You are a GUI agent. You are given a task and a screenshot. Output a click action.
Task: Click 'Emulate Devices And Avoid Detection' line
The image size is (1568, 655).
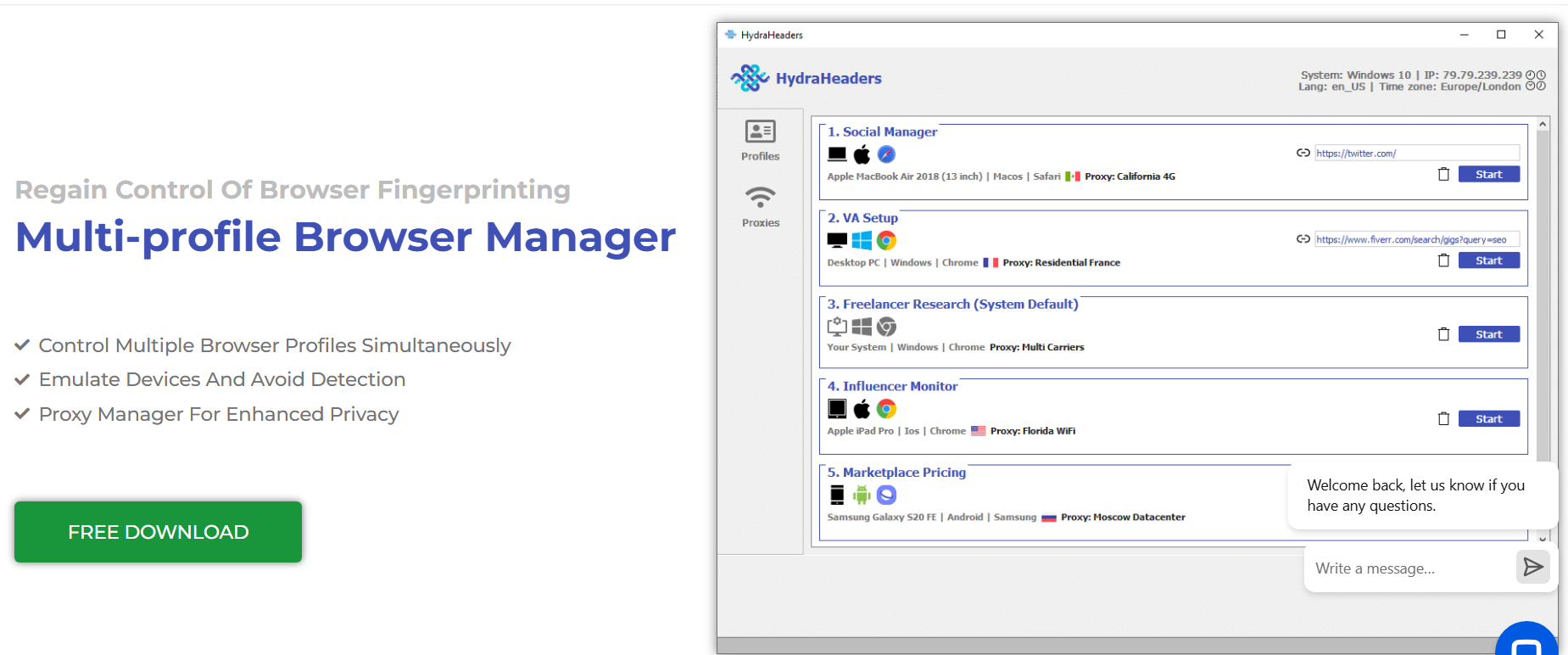[x=222, y=379]
